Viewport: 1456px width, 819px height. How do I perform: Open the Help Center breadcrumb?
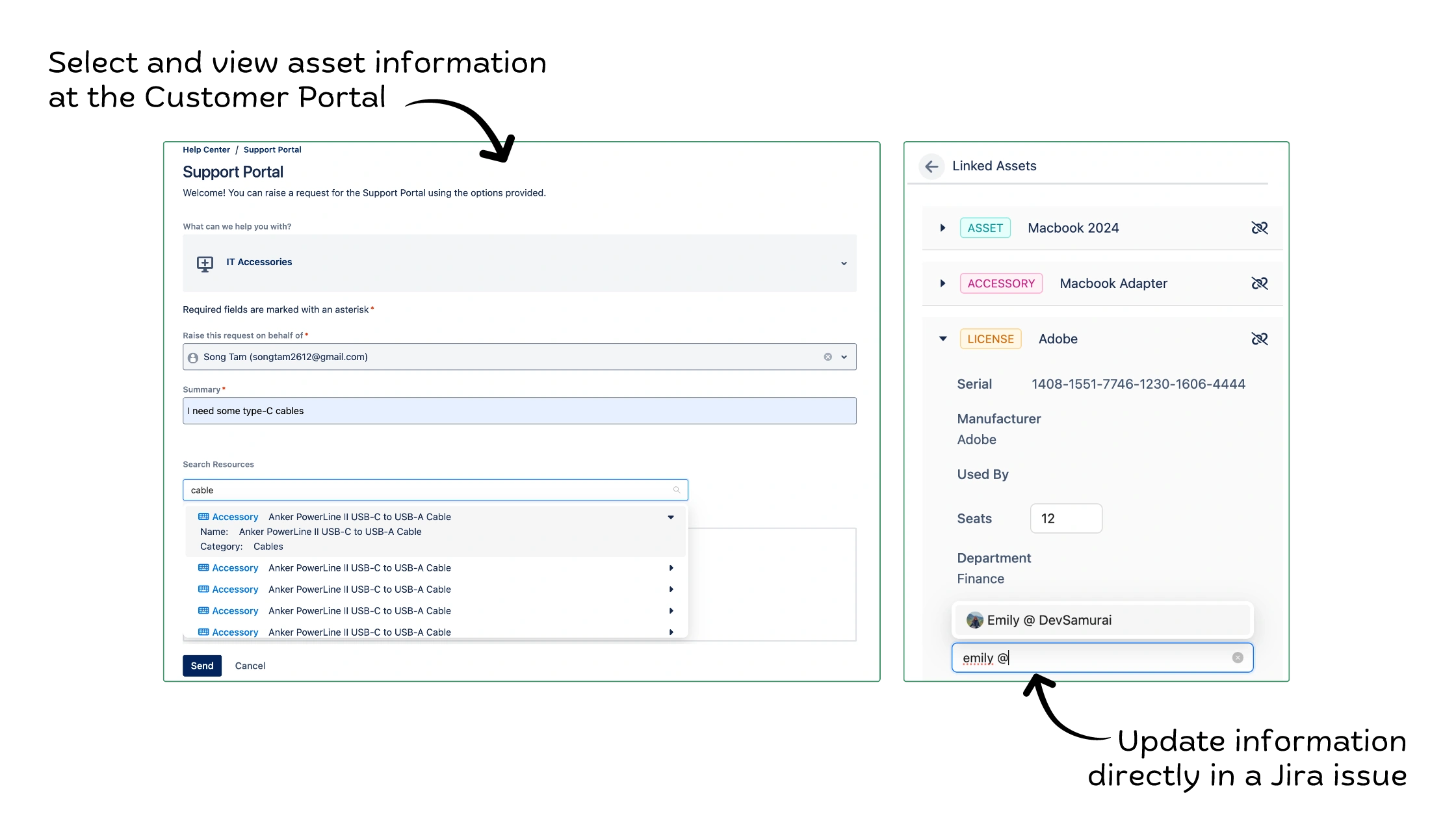click(x=206, y=149)
